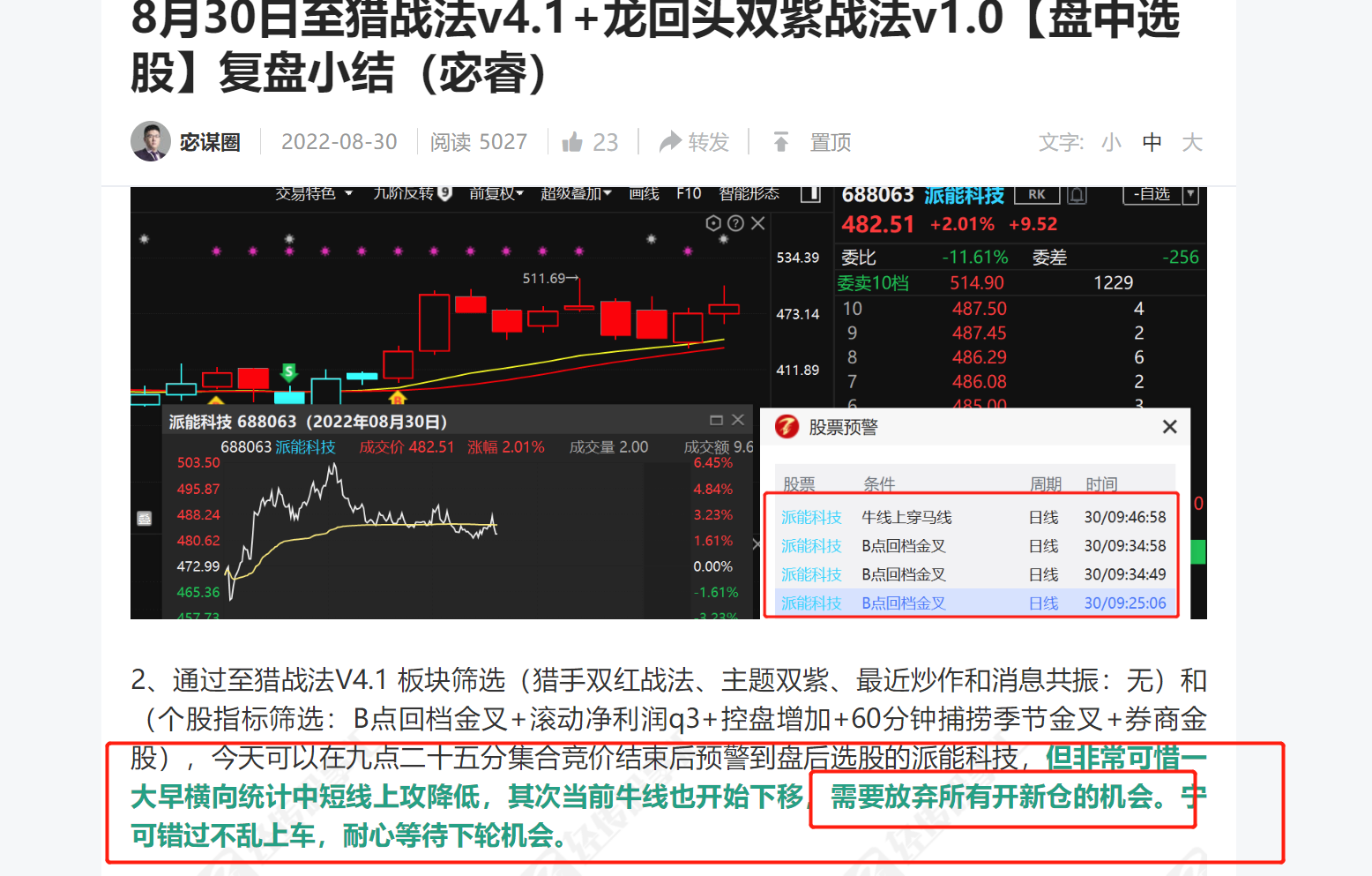Share the post via 转发
The width and height of the screenshot is (1372, 876).
(695, 142)
